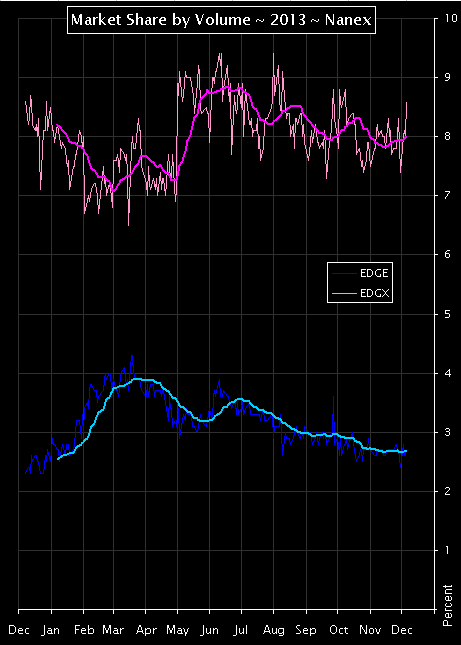Click the Oct label on the x-axis
The image size is (461, 645).
(338, 630)
